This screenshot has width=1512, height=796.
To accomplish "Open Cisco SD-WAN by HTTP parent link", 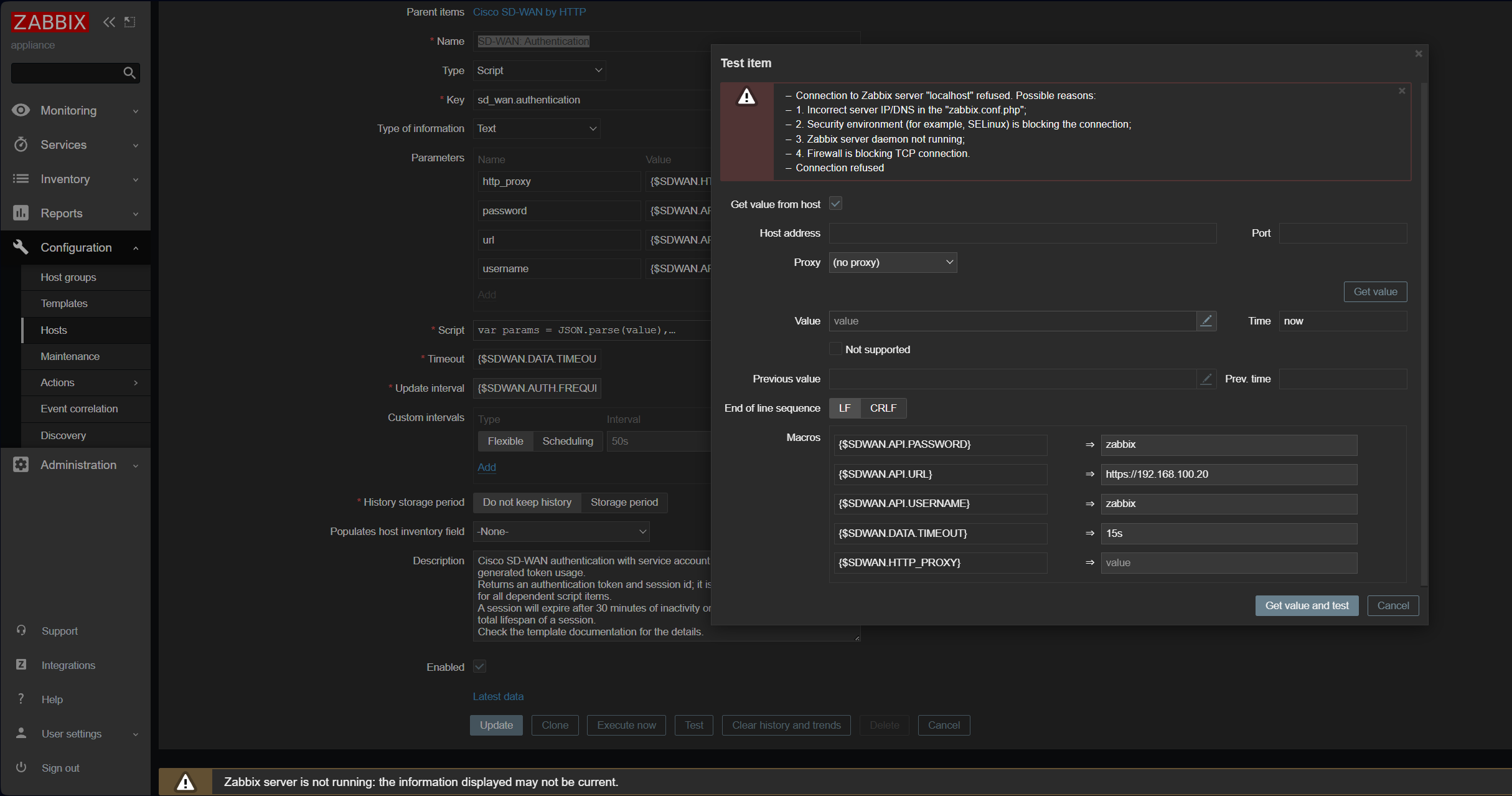I will coord(529,12).
